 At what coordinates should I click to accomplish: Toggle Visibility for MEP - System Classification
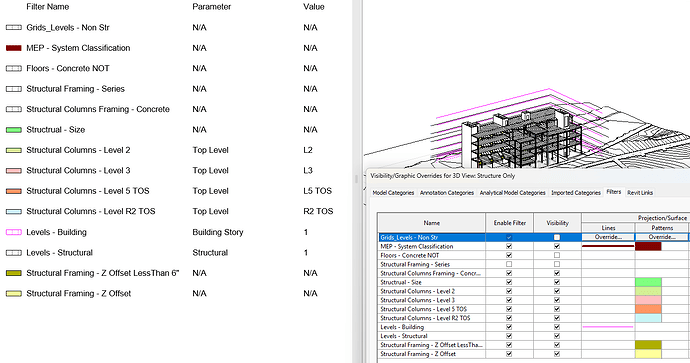pos(557,246)
